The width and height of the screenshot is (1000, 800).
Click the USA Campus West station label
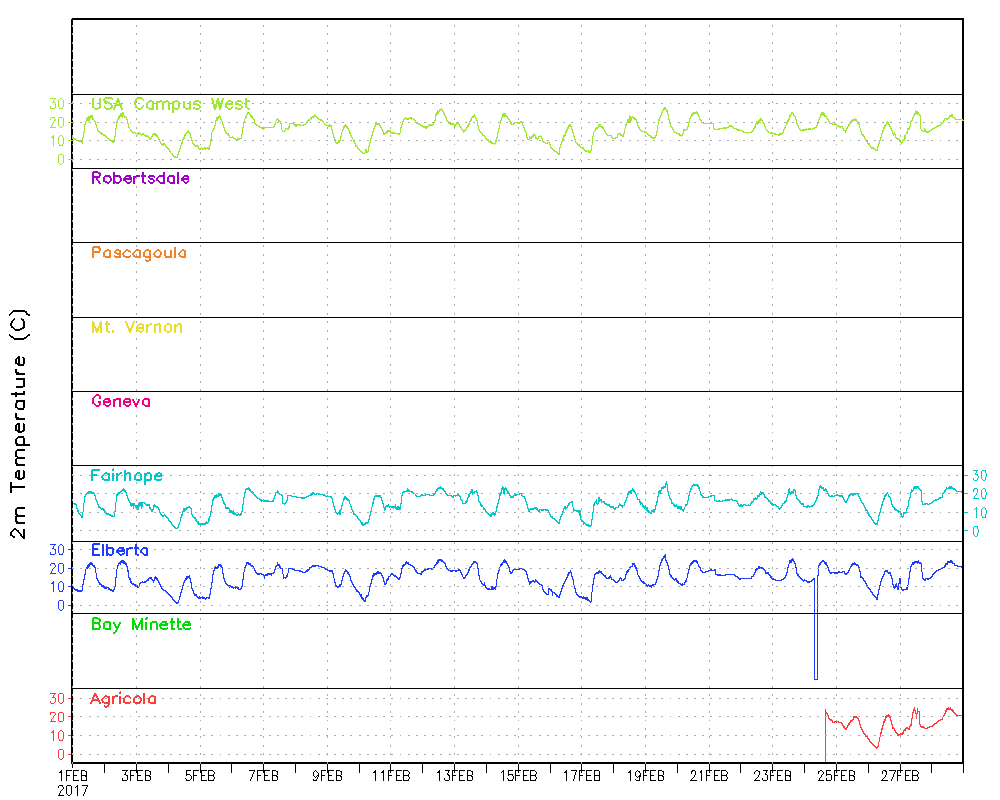pyautogui.click(x=170, y=104)
